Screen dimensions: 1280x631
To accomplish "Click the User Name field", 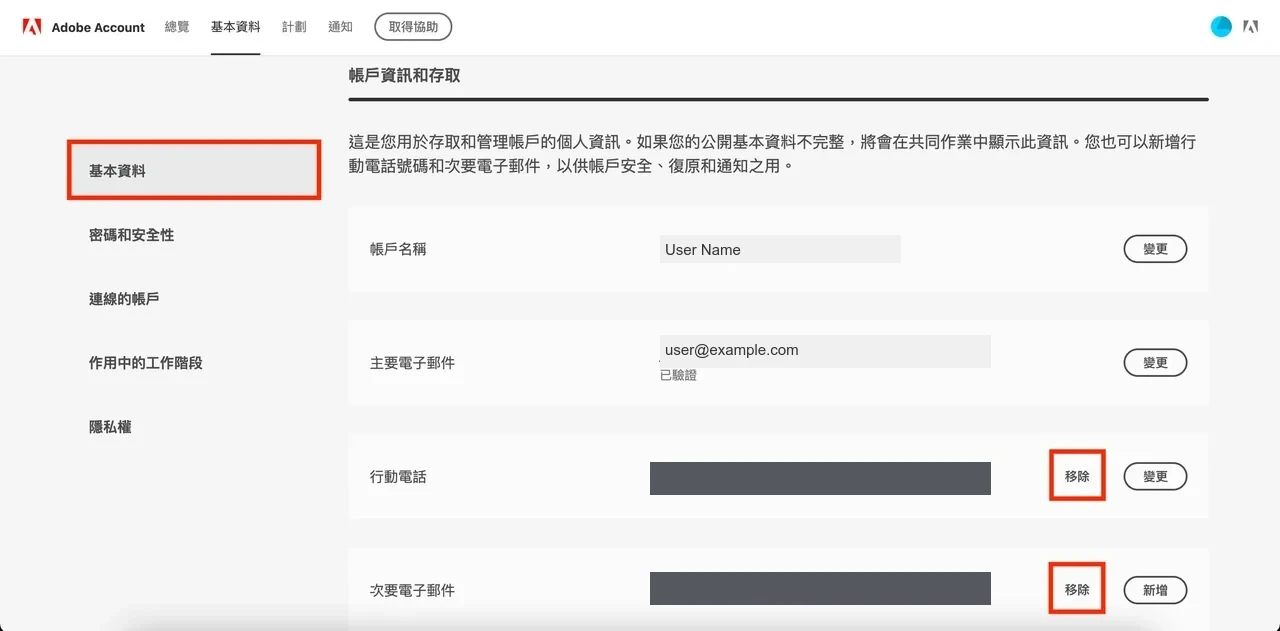I will [x=780, y=249].
